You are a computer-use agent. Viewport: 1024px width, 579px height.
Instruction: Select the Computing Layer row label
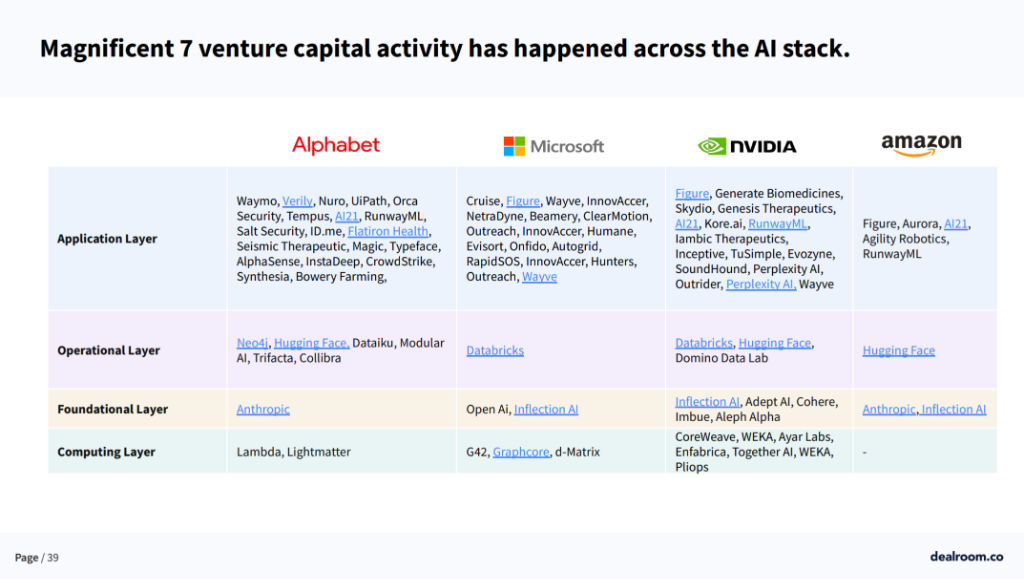pos(106,452)
